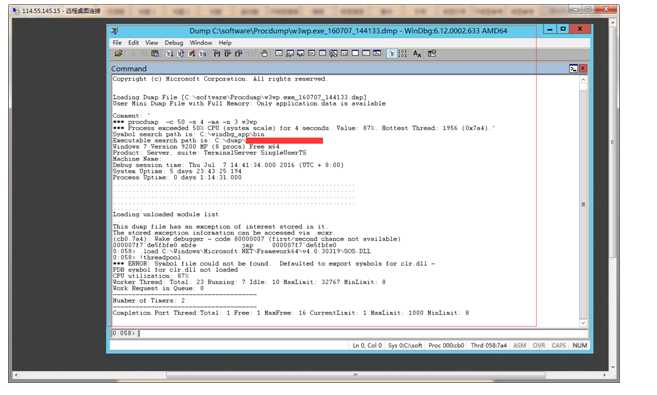This screenshot has width=657, height=395.
Task: Click the Break toolbar icon
Action: pos(203,53)
